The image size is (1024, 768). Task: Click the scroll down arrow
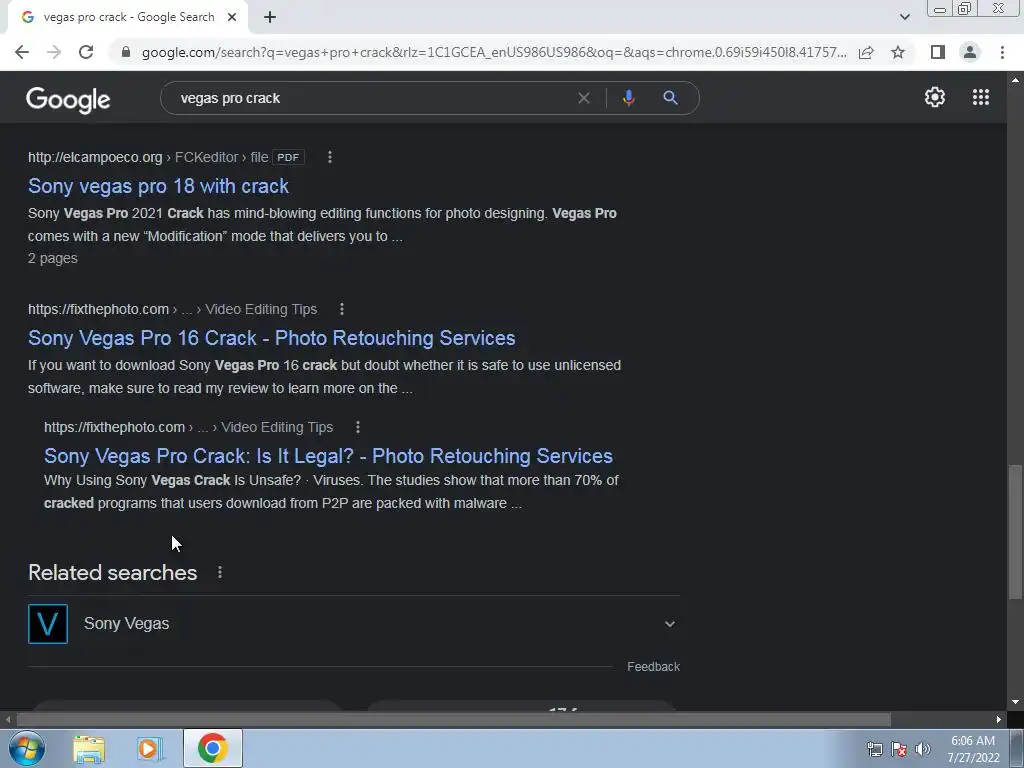tap(1015, 703)
